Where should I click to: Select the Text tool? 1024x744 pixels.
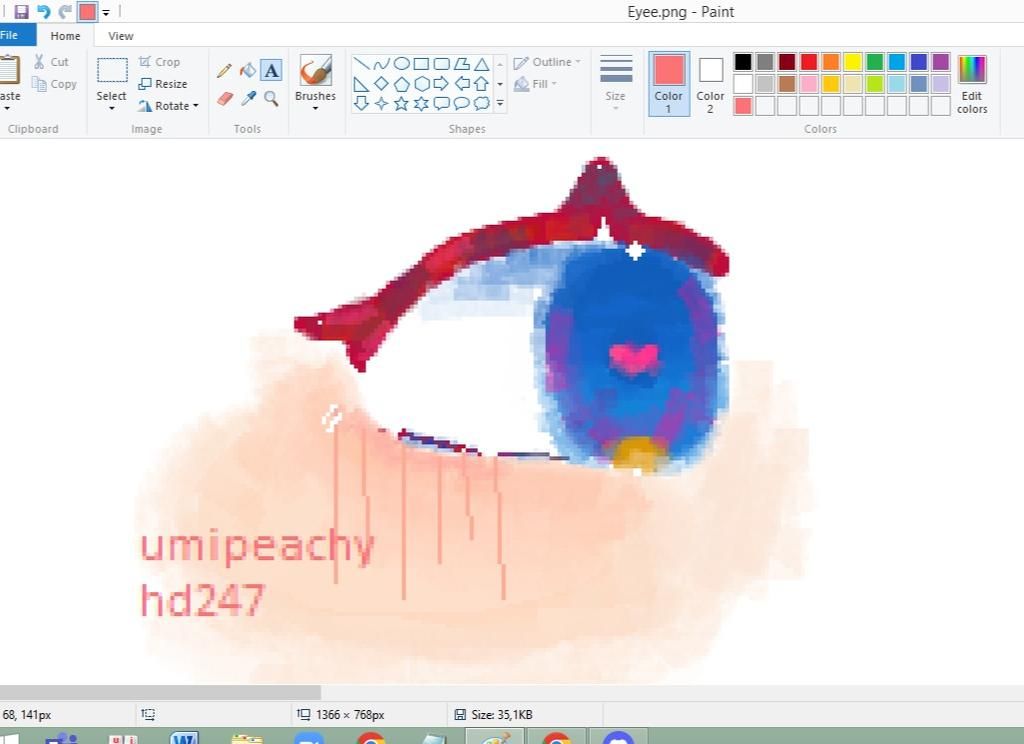272,70
